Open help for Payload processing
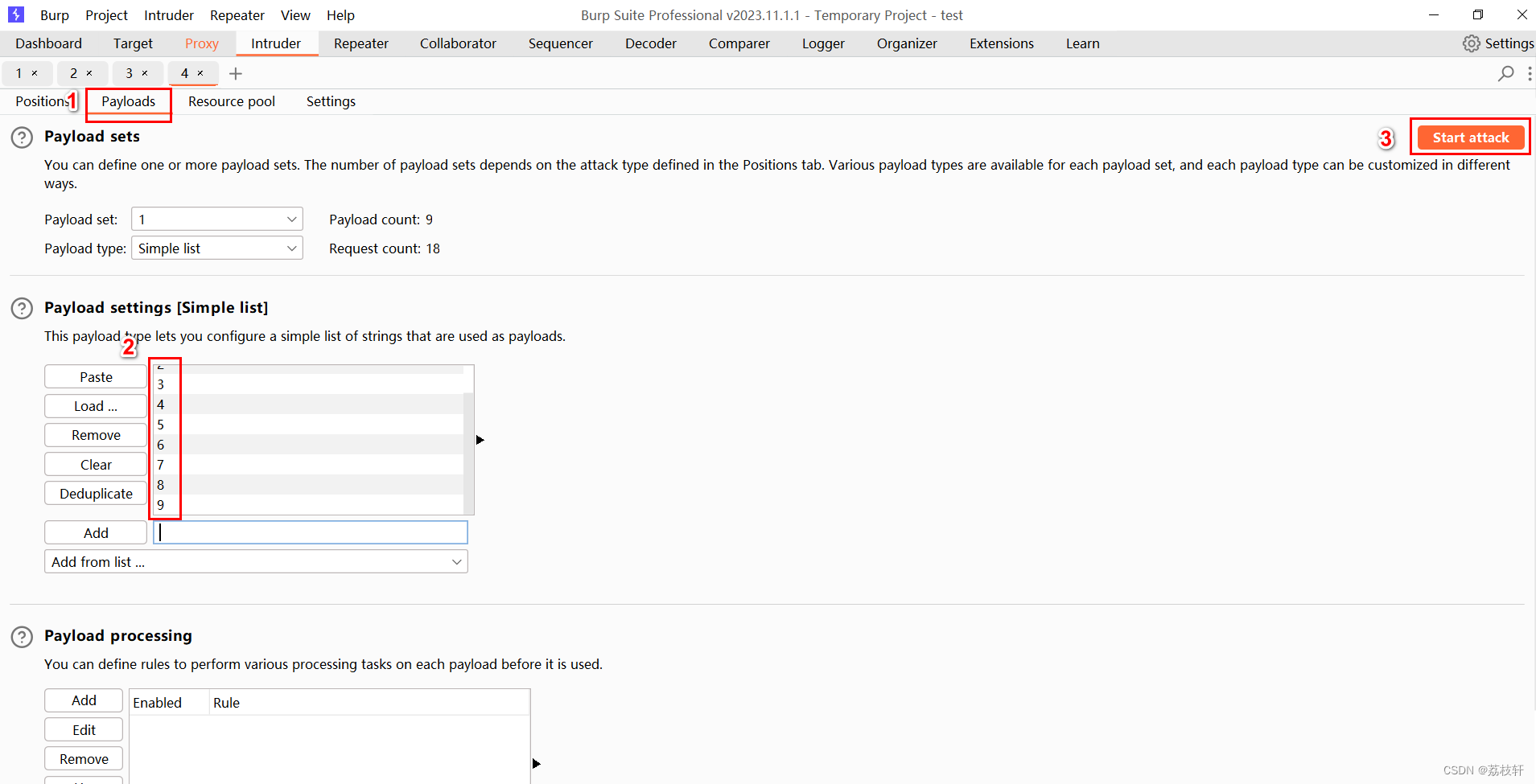This screenshot has width=1536, height=784. [22, 637]
